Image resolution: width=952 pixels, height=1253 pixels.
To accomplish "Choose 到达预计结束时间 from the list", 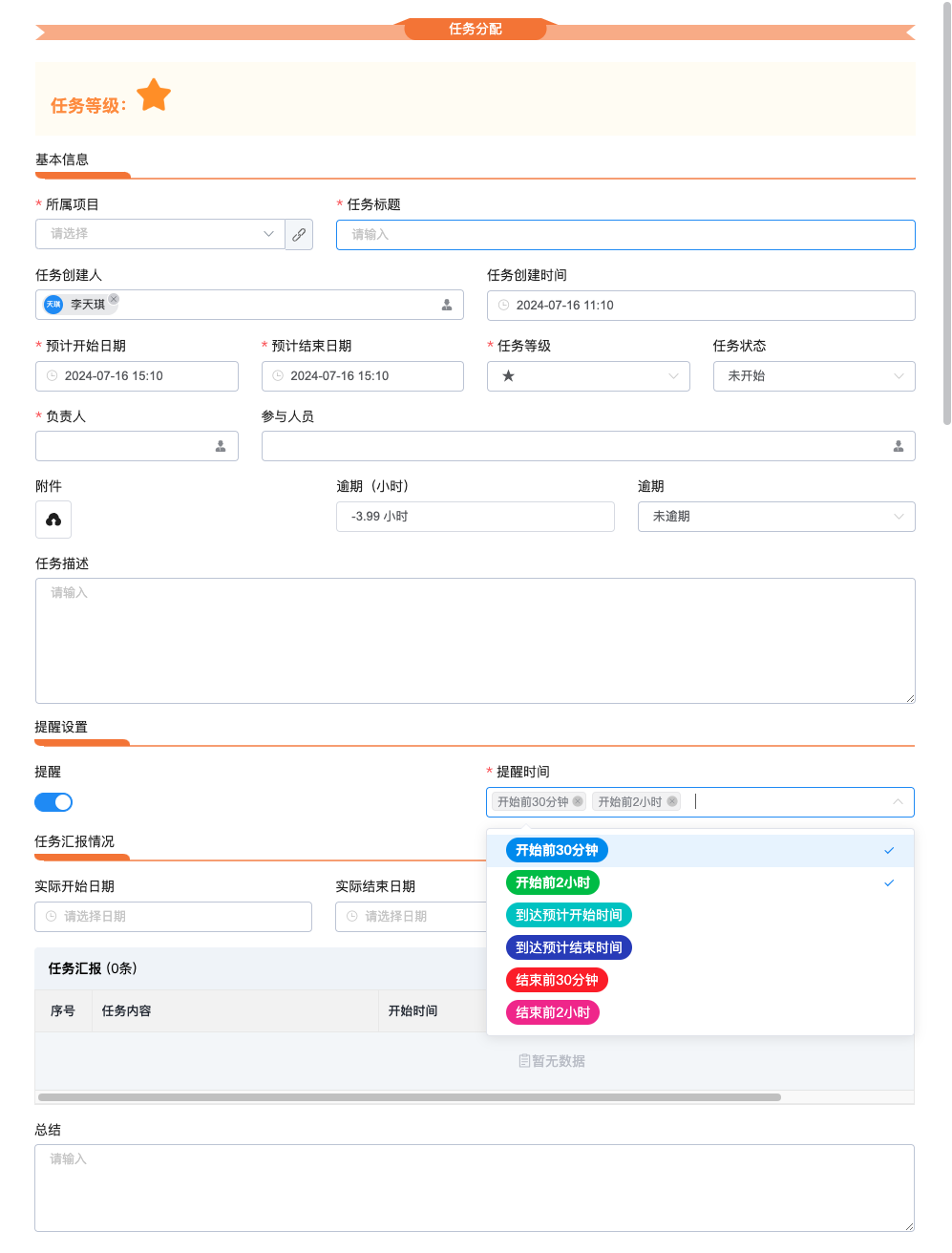I will click(568, 947).
